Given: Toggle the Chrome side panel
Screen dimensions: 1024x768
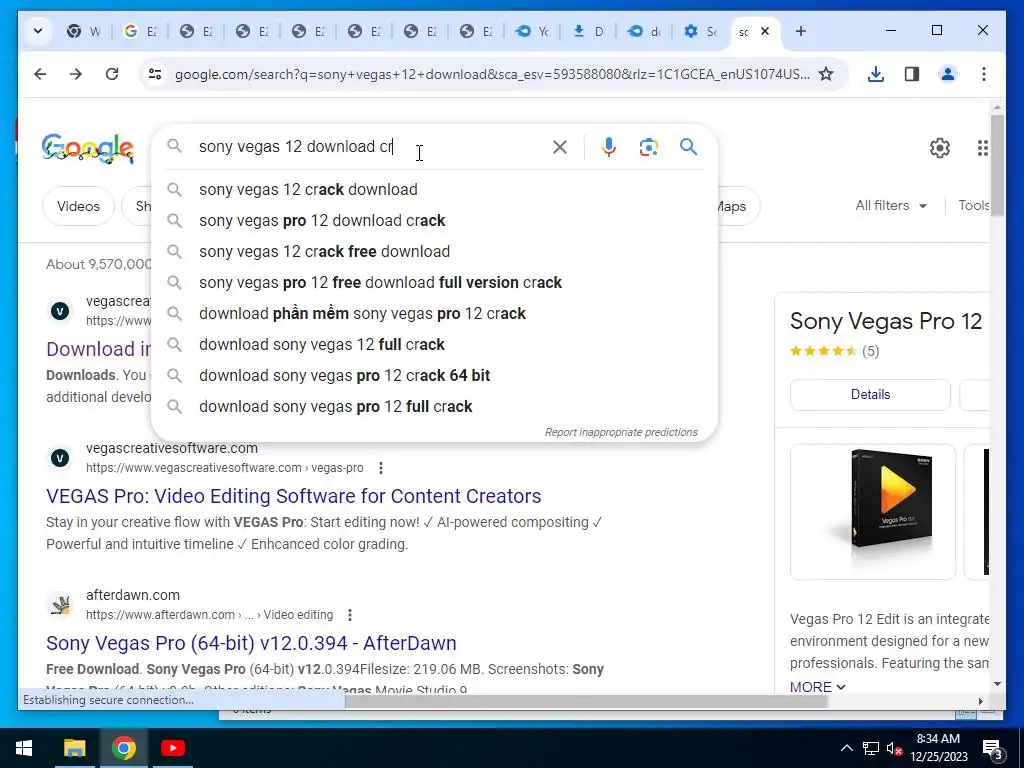Looking at the screenshot, I should [x=912, y=74].
